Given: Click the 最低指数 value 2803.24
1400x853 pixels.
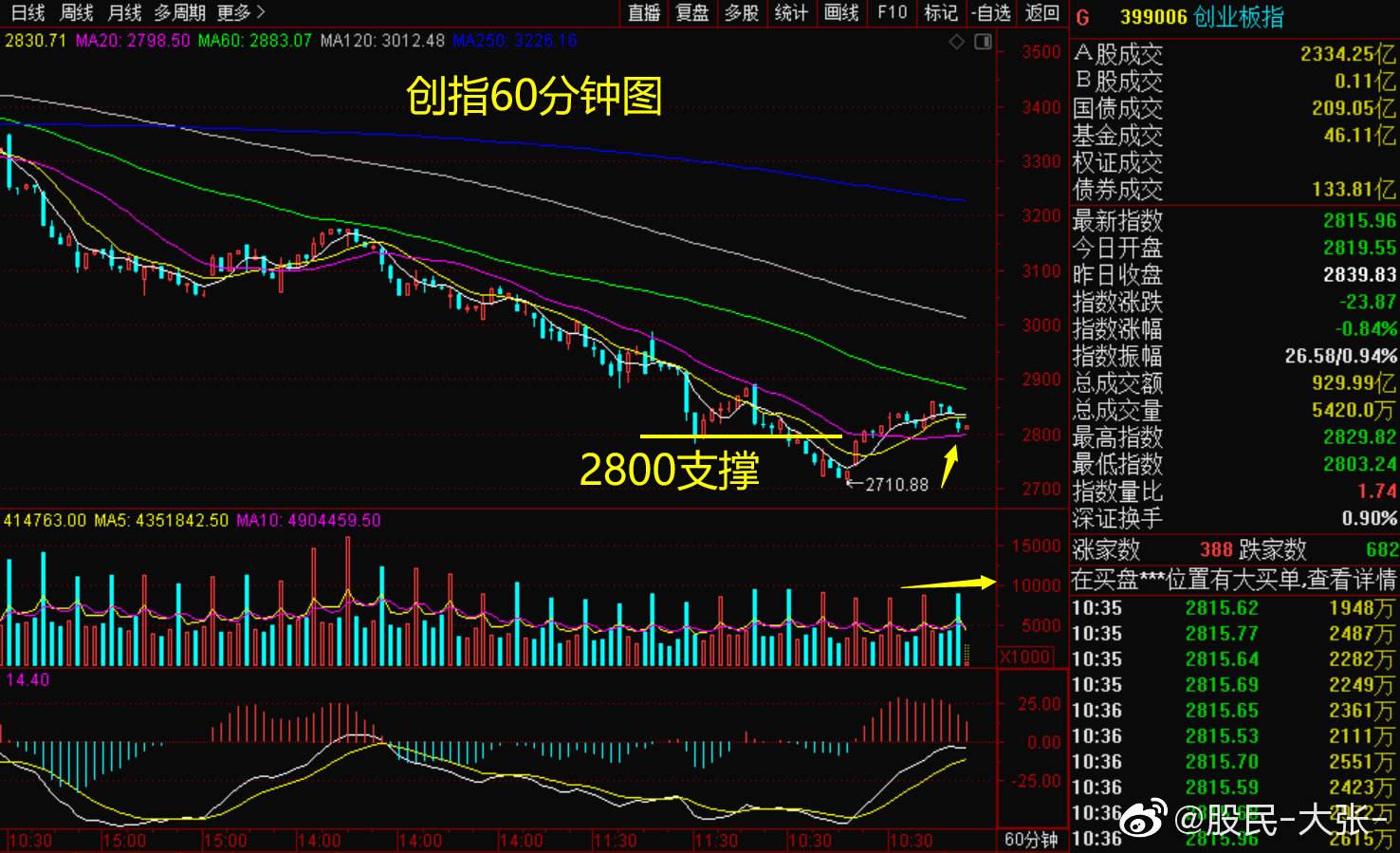Looking at the screenshot, I should [x=1359, y=465].
